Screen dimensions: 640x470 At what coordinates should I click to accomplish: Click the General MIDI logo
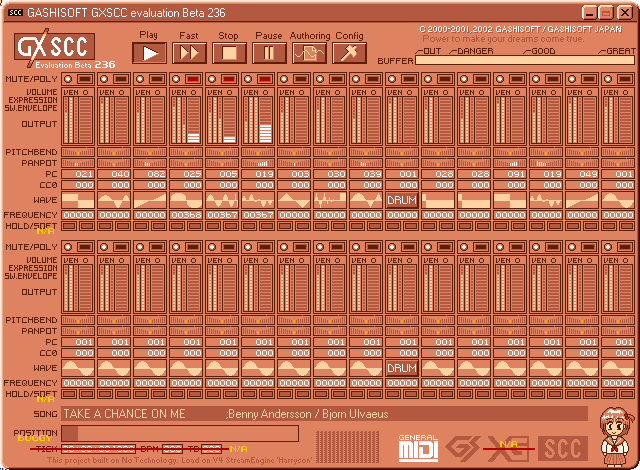pyautogui.click(x=418, y=448)
